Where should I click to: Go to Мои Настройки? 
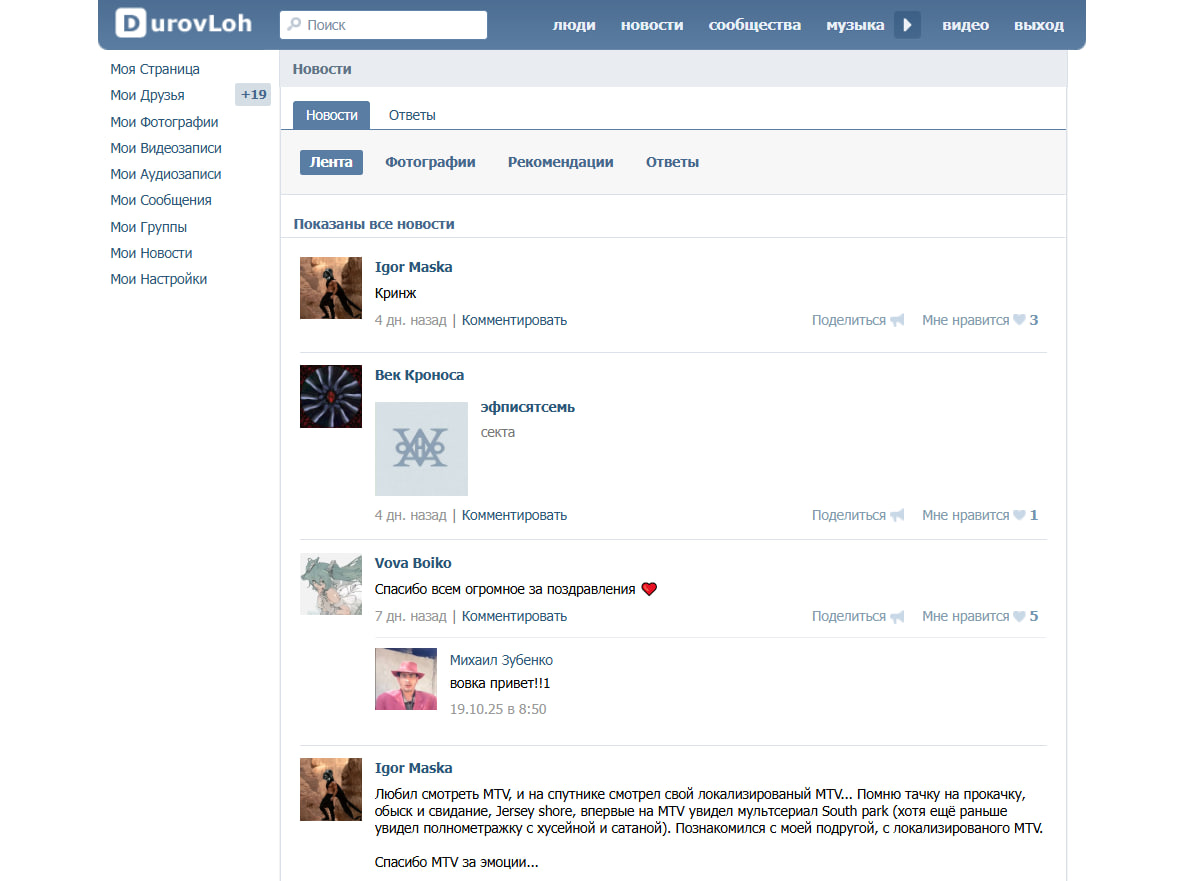click(158, 279)
